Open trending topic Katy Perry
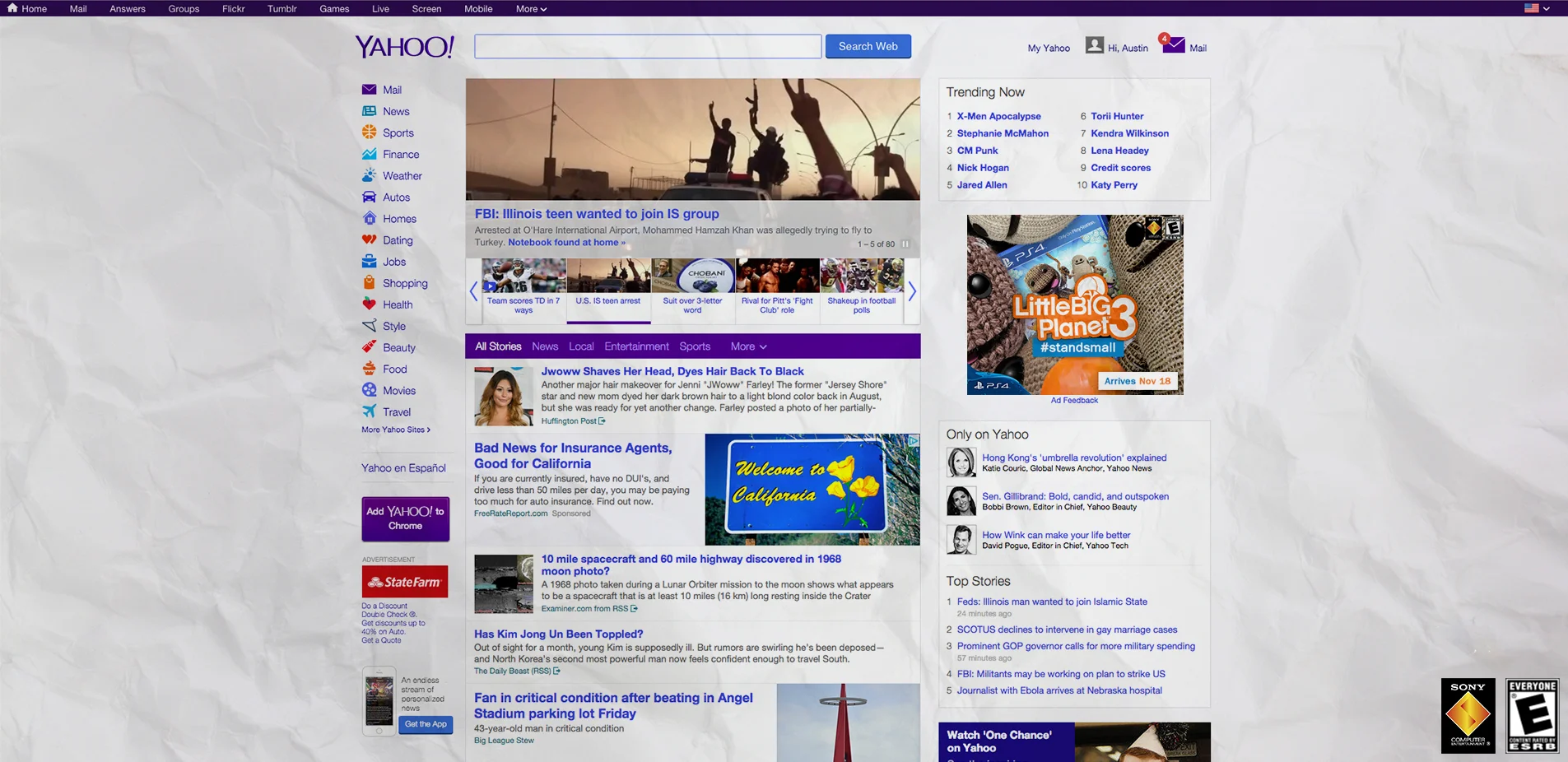Screen dimensions: 1568x762 pyautogui.click(x=1114, y=184)
